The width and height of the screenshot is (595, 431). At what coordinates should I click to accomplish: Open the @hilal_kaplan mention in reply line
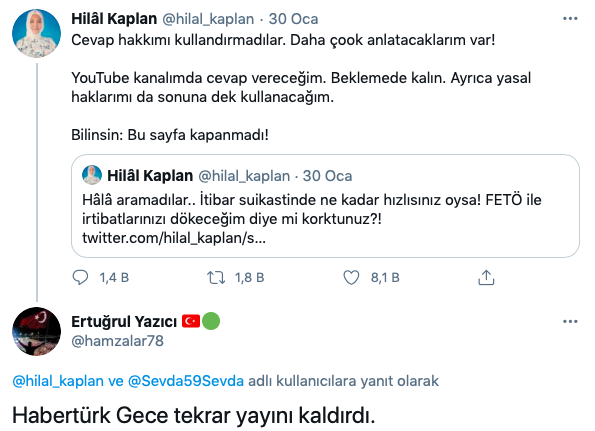(x=58, y=381)
